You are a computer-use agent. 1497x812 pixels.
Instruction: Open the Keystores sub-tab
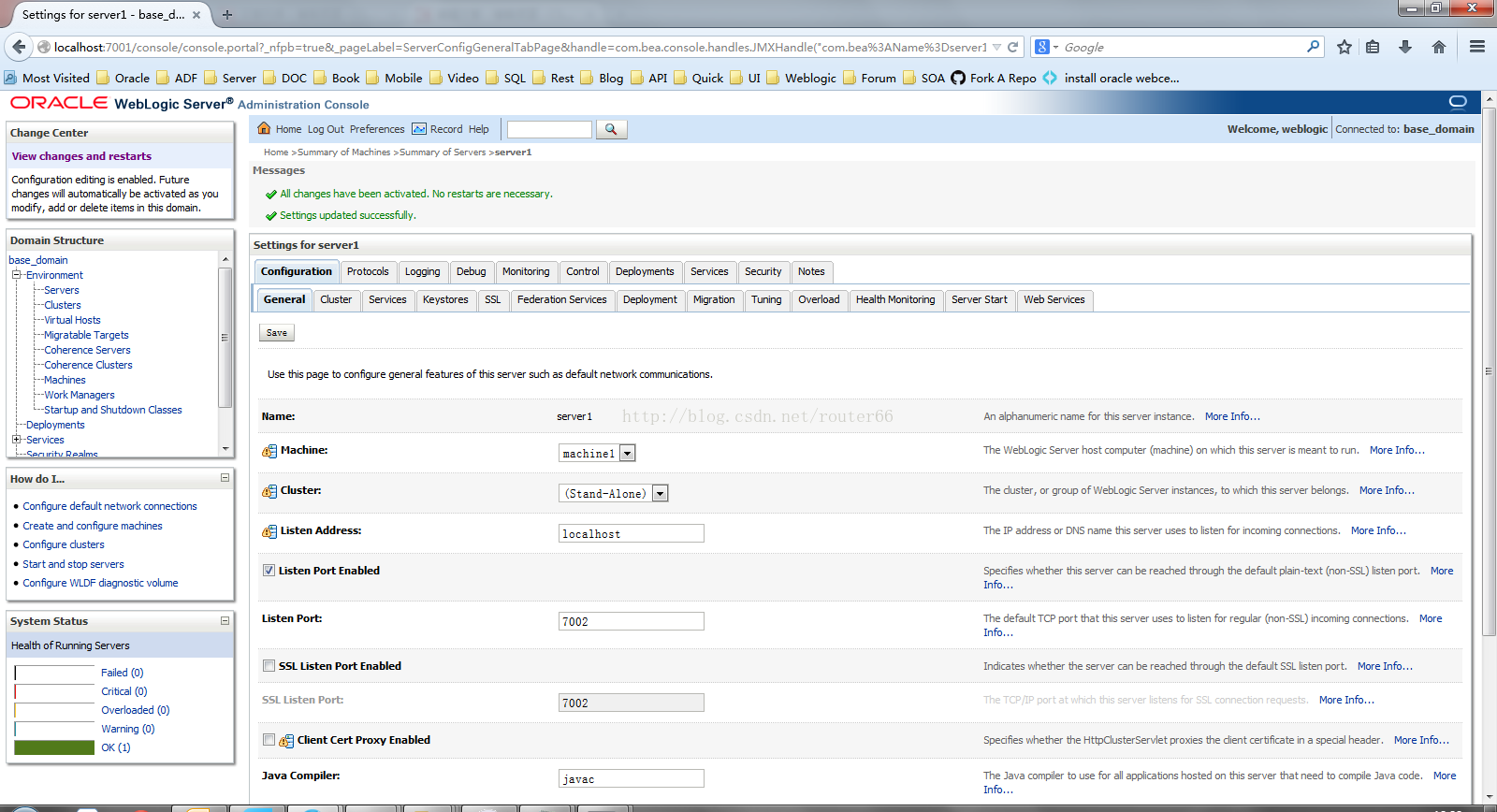(x=445, y=299)
